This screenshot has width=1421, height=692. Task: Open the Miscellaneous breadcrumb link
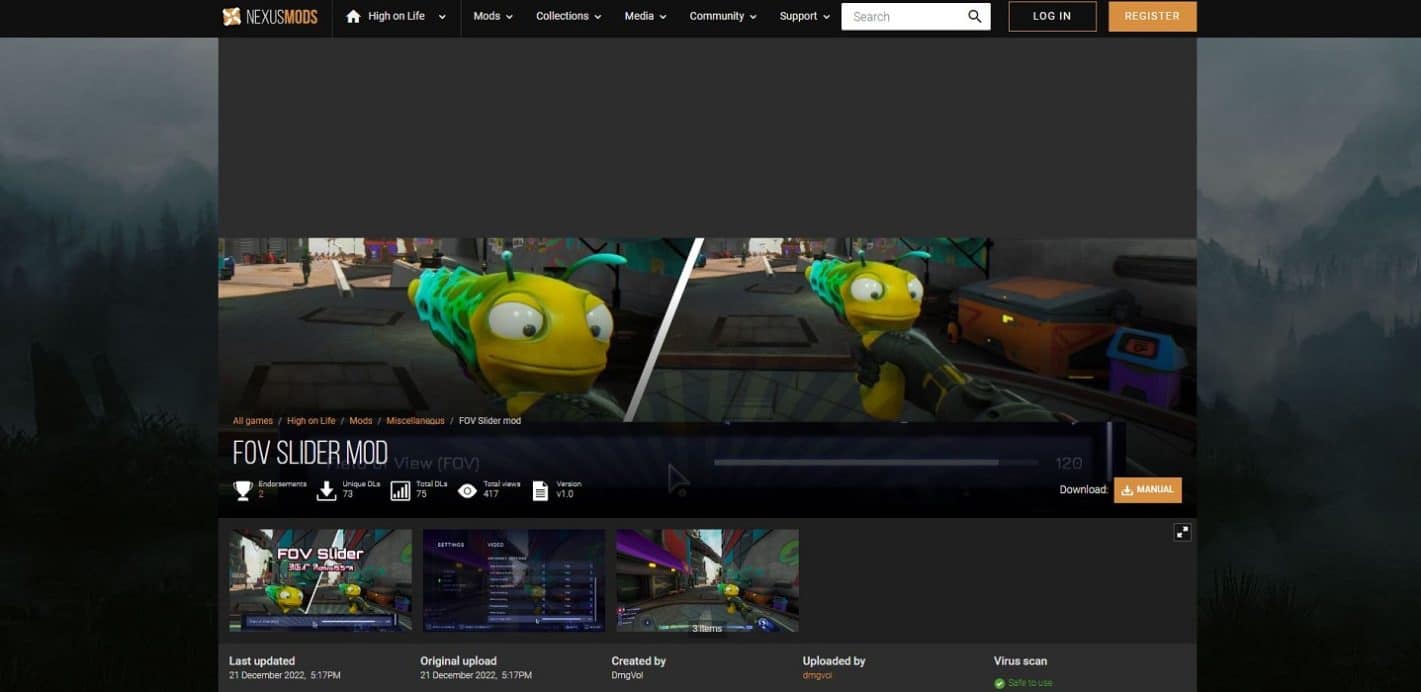(x=415, y=421)
